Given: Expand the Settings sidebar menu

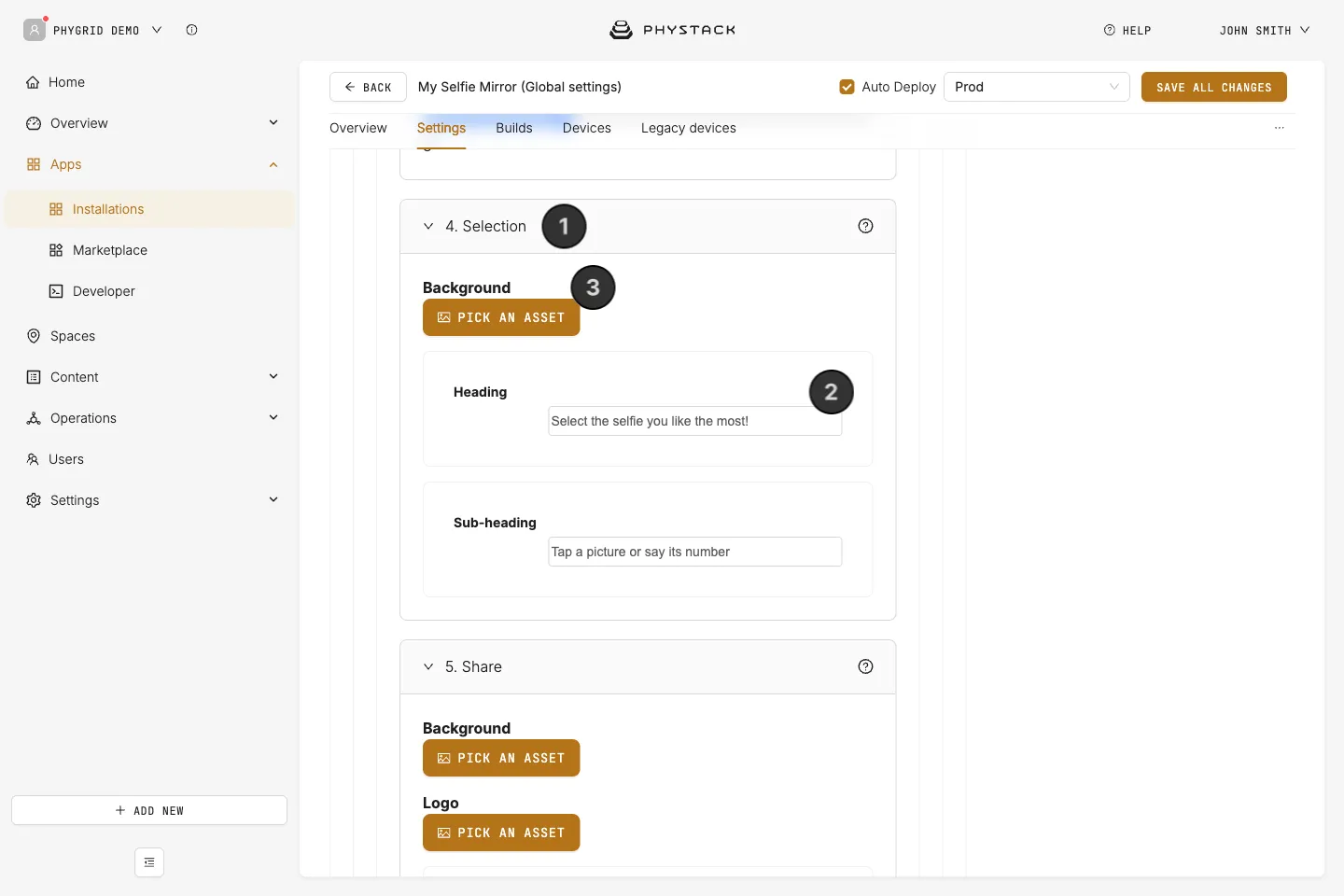Looking at the screenshot, I should (273, 500).
